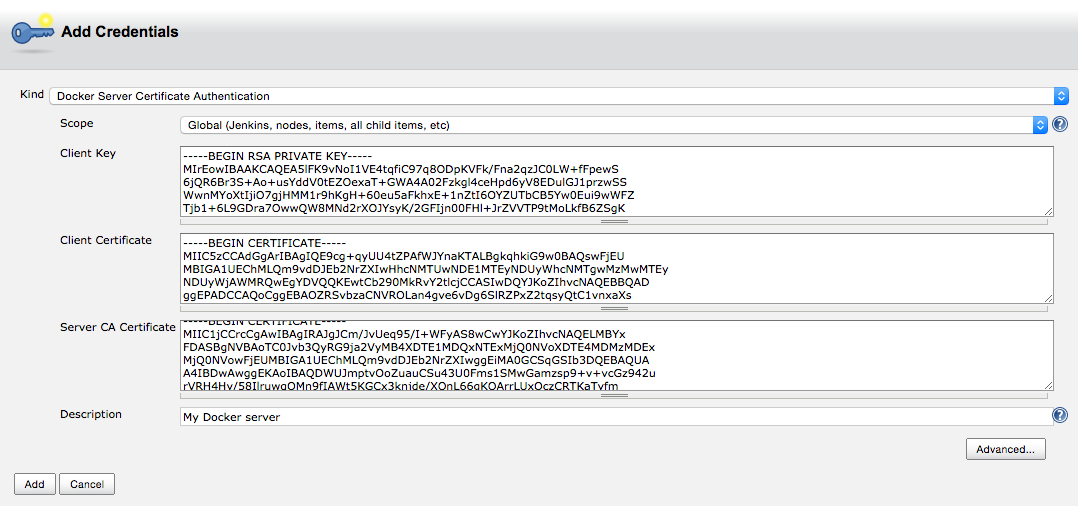Click the Client Certificate textarea corner grip

pos(1048,299)
